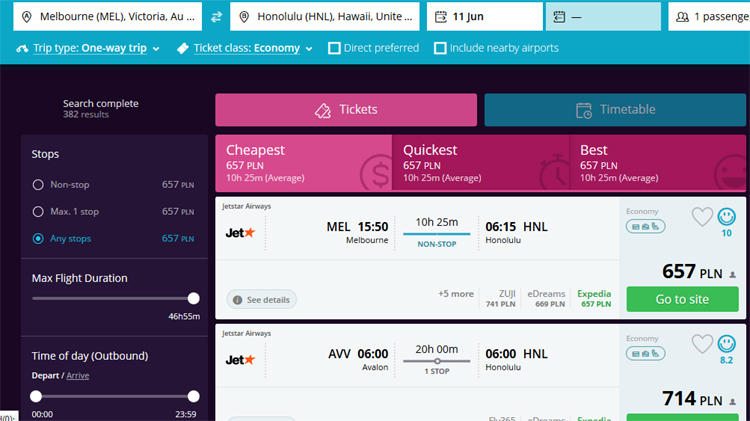The image size is (750, 421).
Task: Click the passenger icon beside 714 PLN price
Action: [x=732, y=402]
